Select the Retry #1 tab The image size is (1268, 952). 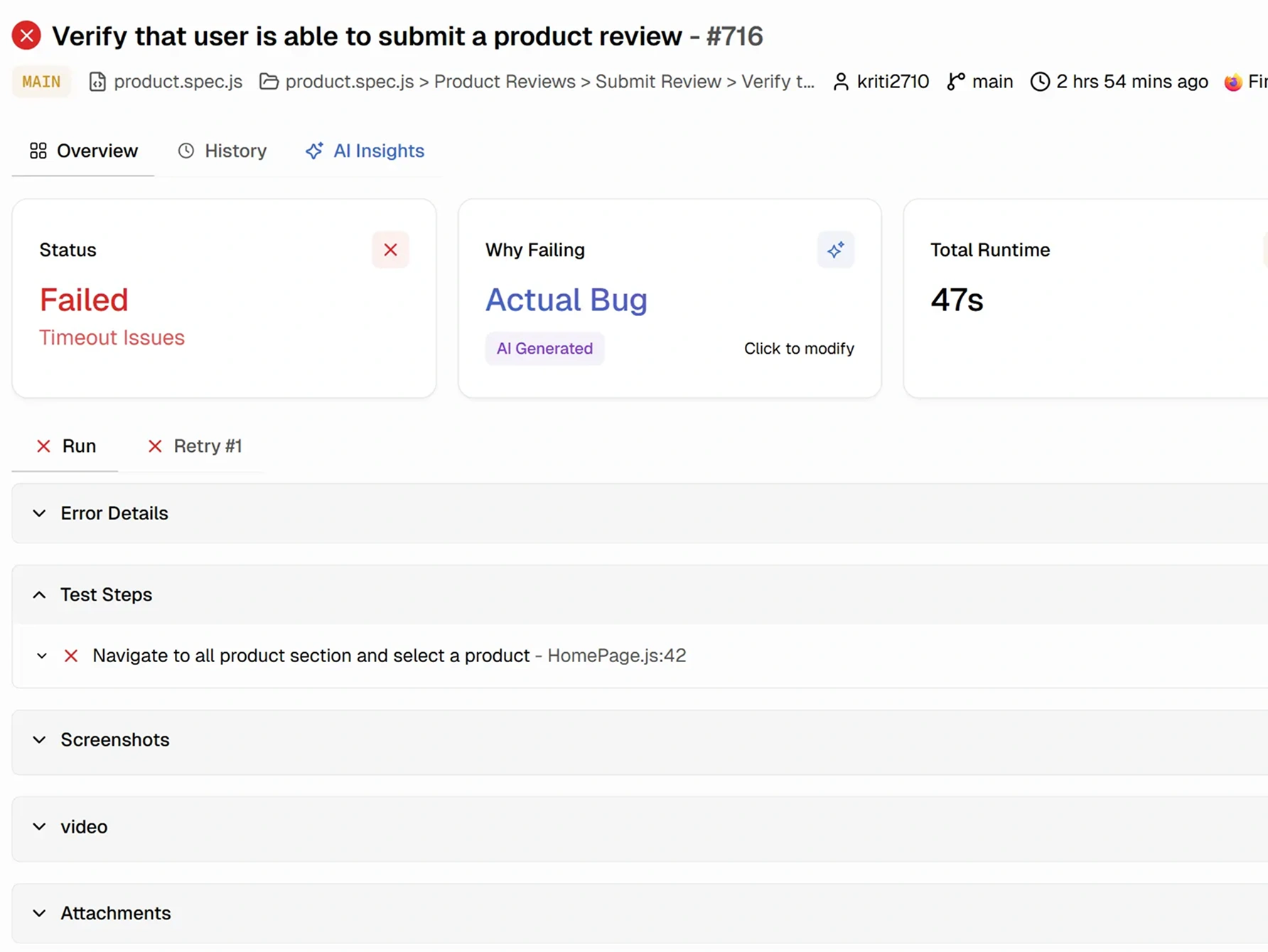tap(195, 446)
